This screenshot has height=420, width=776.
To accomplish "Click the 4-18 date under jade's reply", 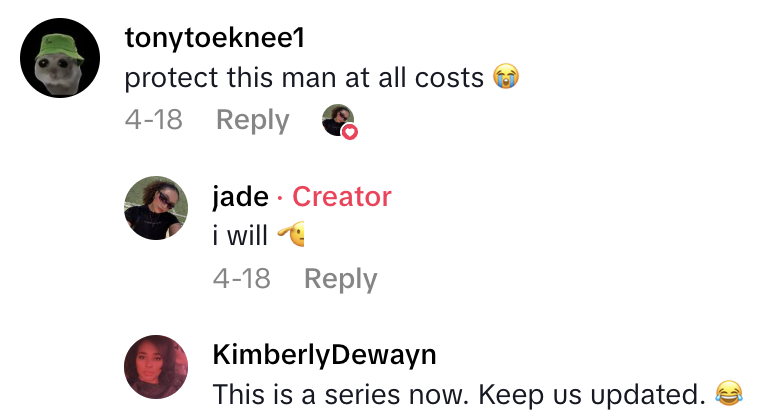I will 242,279.
